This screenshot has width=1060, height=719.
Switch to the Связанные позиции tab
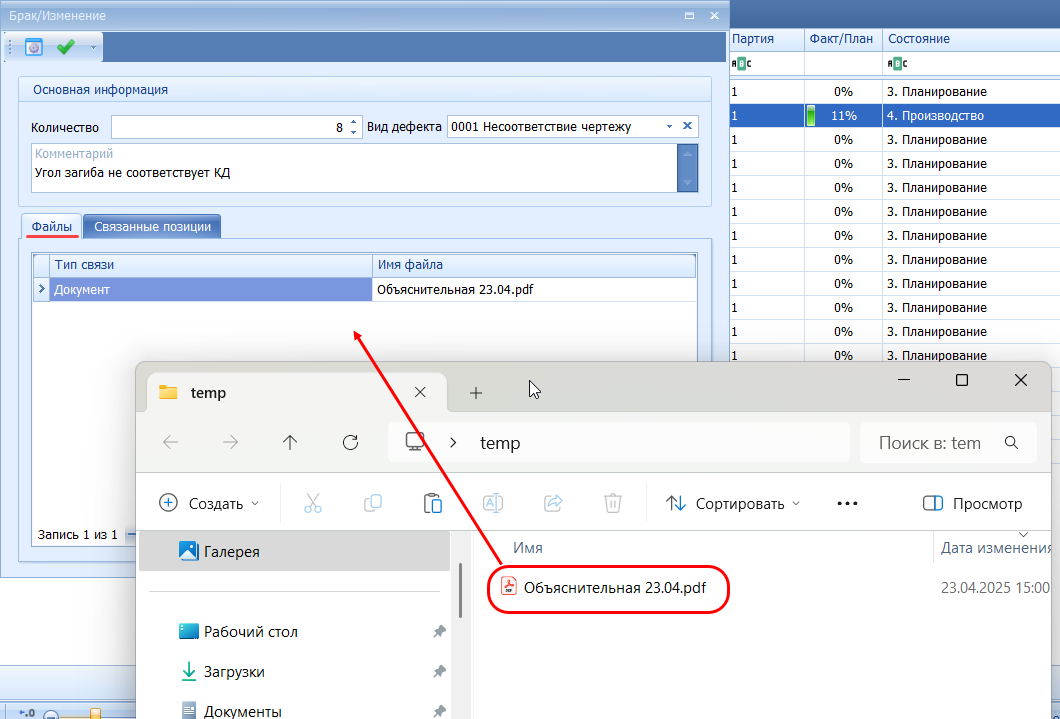152,227
